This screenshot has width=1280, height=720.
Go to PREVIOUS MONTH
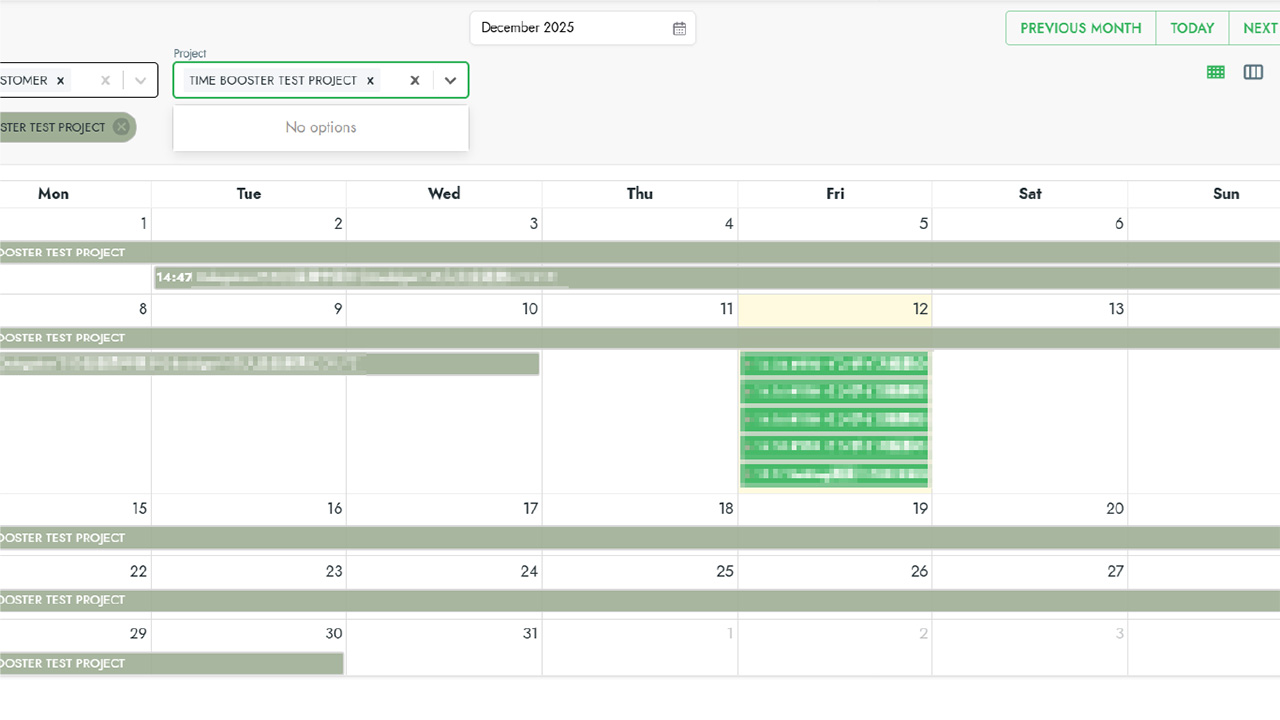(1080, 28)
